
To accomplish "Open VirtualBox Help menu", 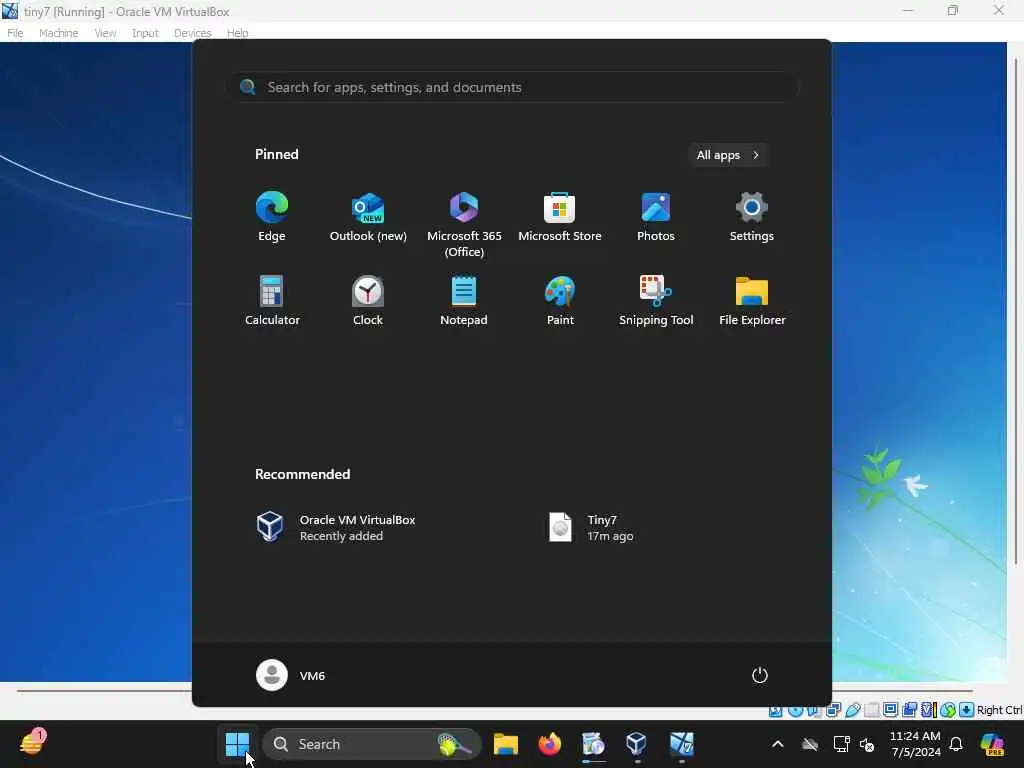I will pyautogui.click(x=237, y=33).
